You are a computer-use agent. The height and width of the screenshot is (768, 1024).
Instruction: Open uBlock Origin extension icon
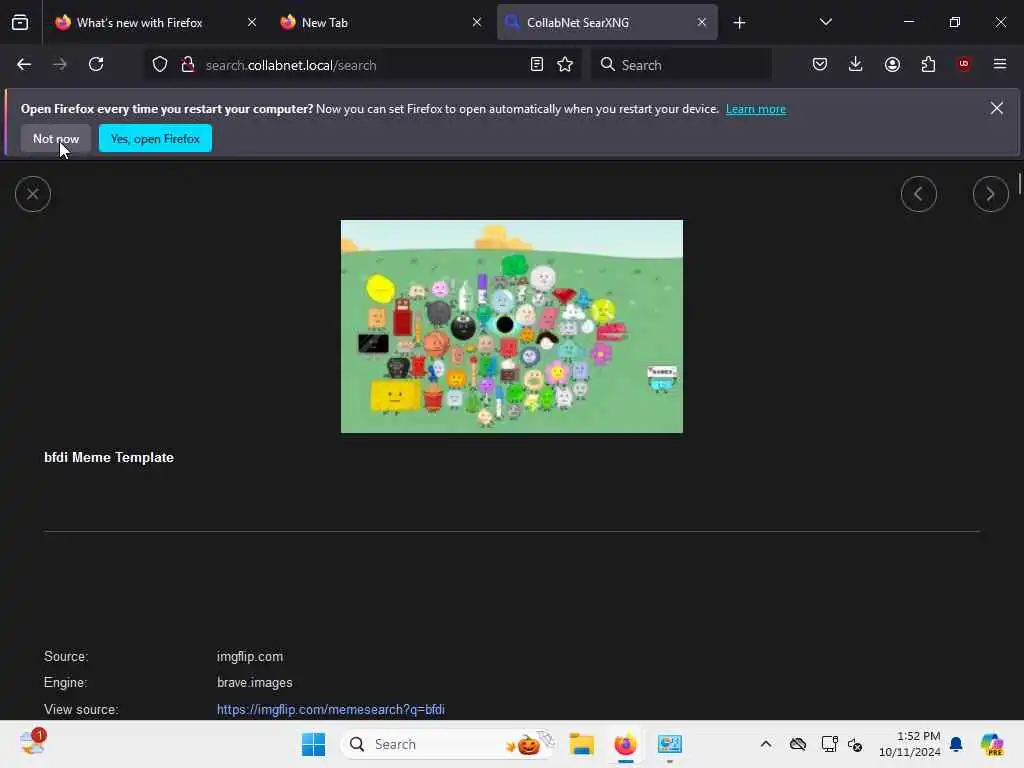(964, 65)
